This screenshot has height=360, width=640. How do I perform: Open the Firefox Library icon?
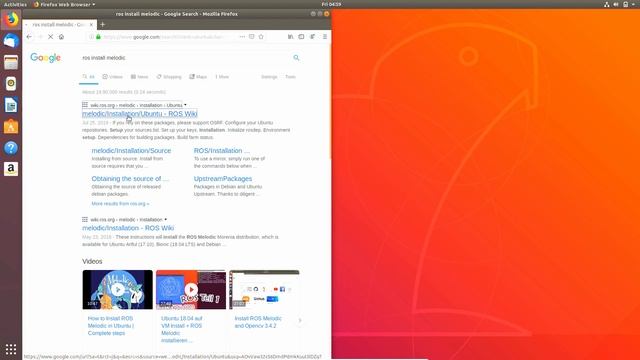(291, 37)
